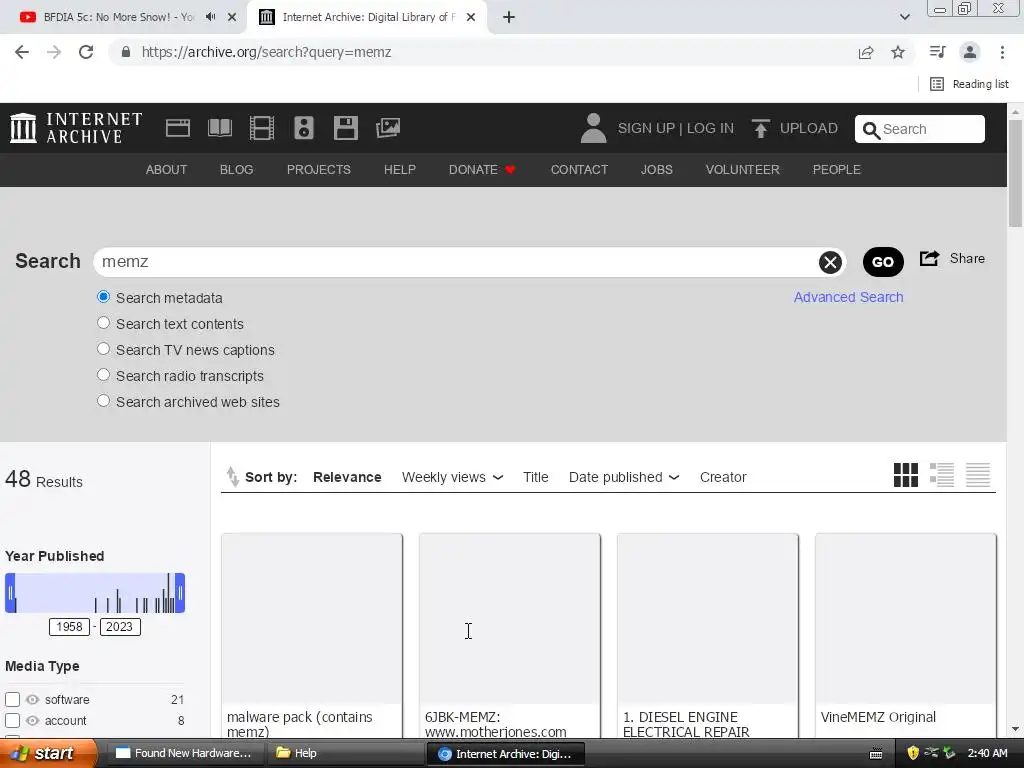Click the 1958 start year box

coord(69,627)
